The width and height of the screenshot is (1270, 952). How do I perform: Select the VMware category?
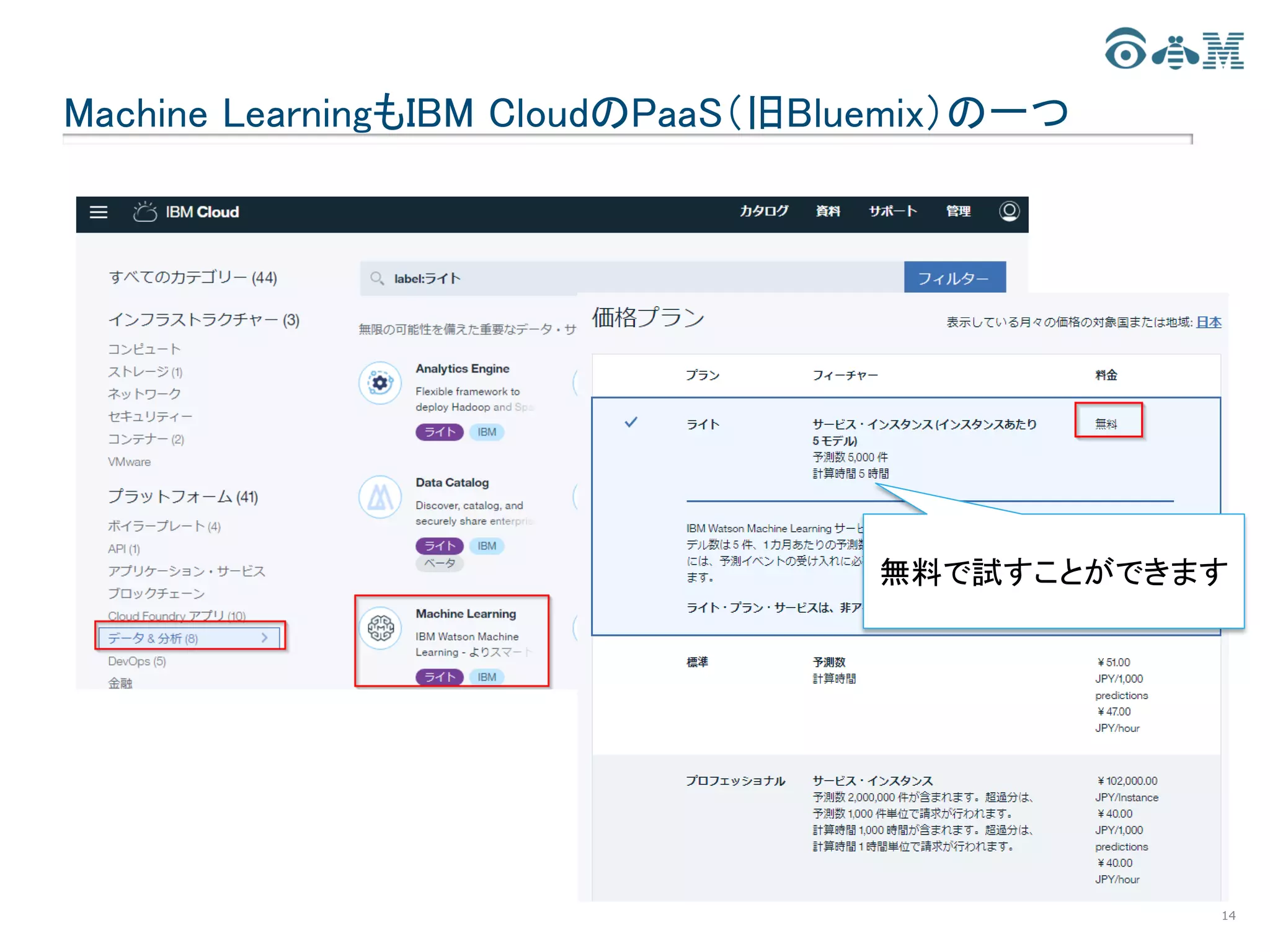click(129, 462)
